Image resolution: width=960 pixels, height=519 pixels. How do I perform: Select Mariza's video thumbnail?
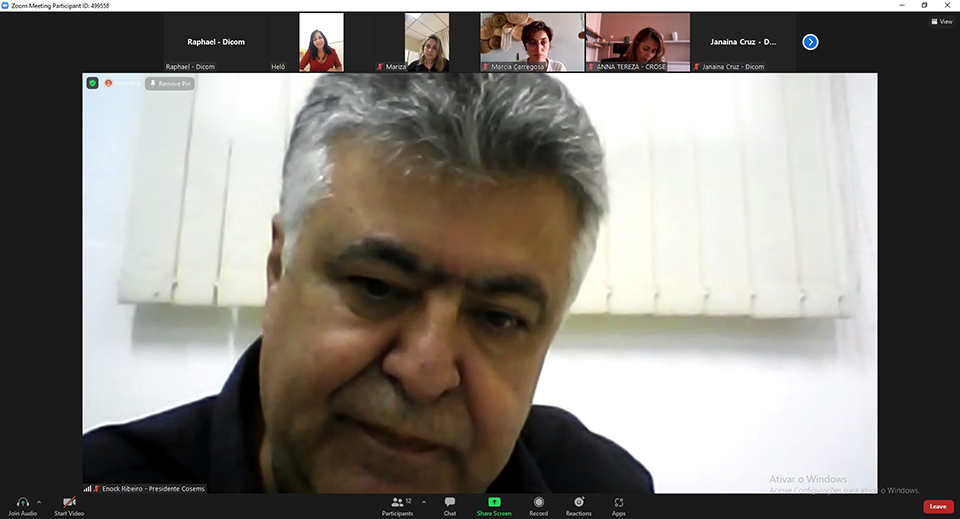pyautogui.click(x=426, y=42)
